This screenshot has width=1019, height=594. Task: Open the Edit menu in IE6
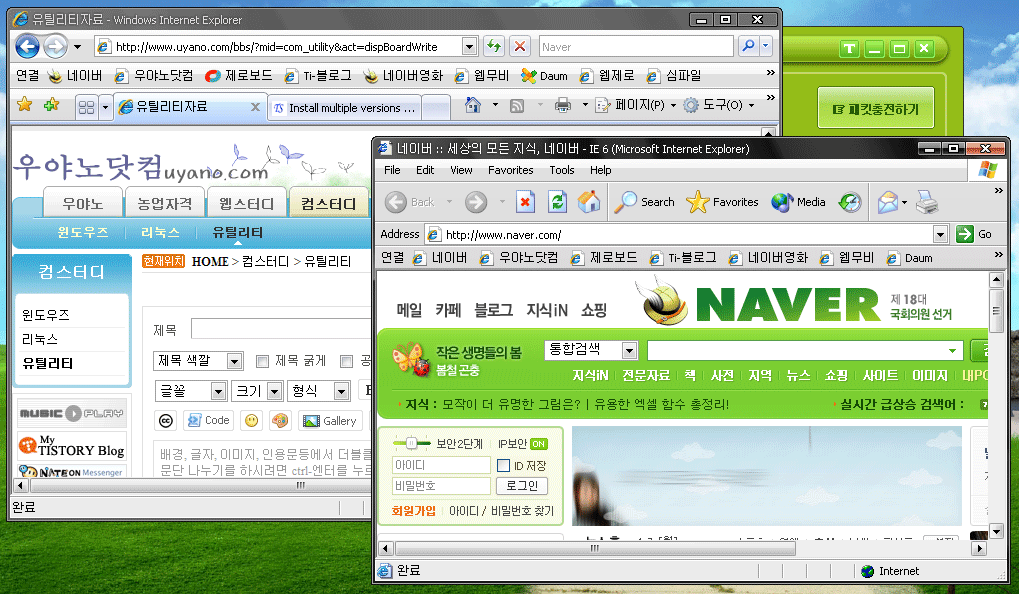coord(425,170)
